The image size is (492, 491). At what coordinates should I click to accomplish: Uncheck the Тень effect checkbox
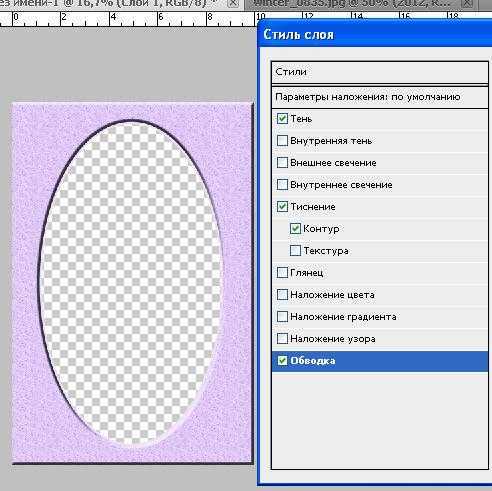coord(282,119)
